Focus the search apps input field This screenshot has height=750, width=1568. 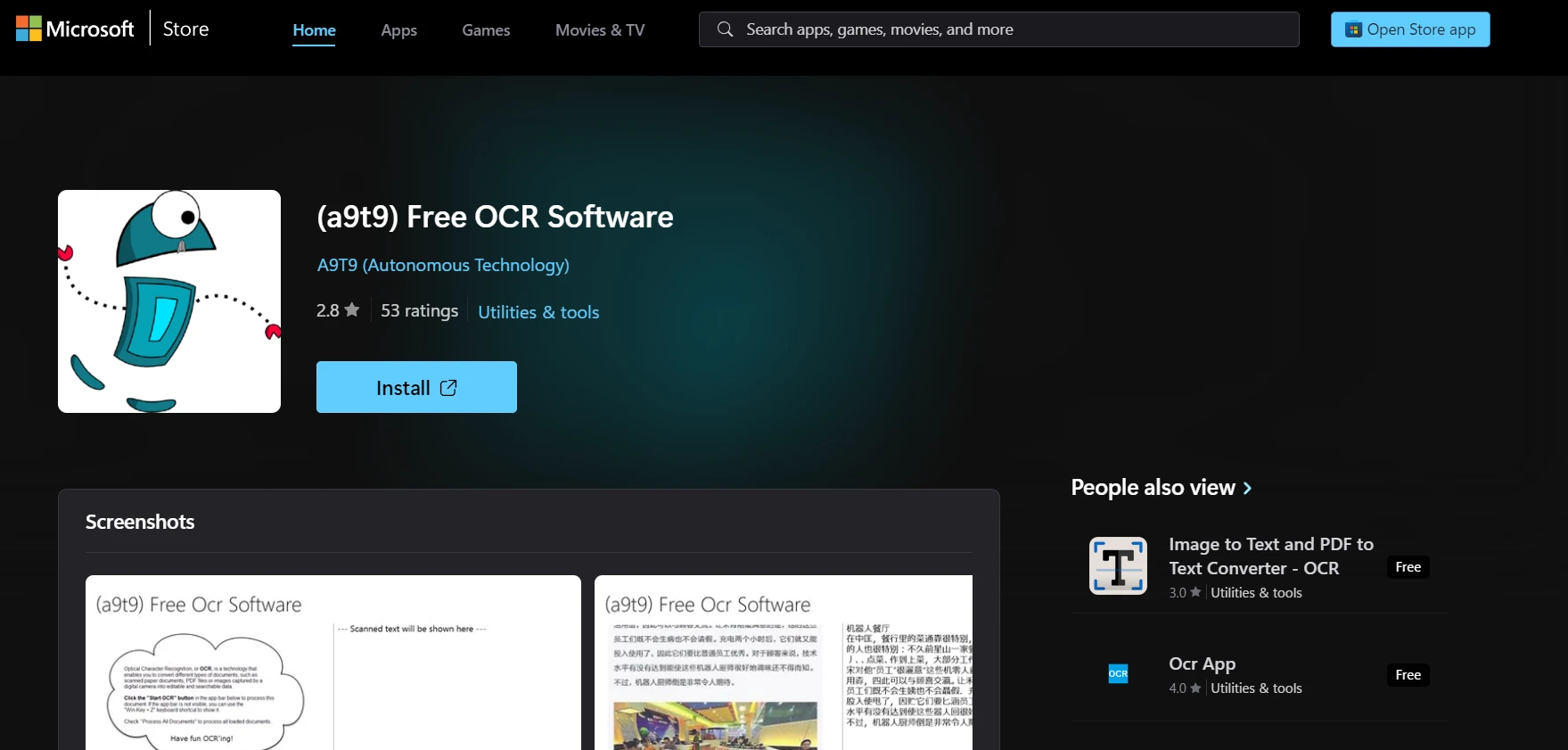(x=1007, y=29)
